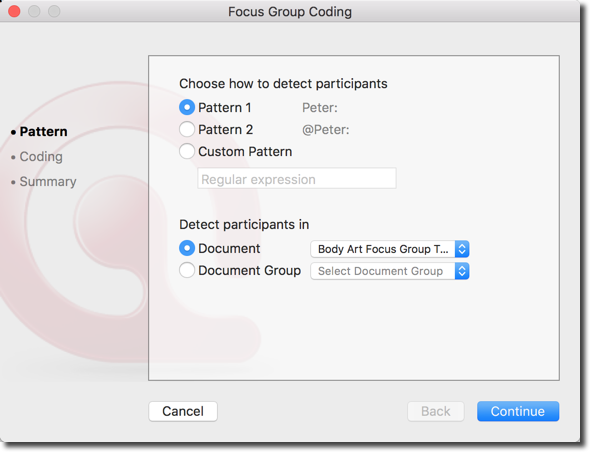Select the Pattern 1 radio button
Viewport: 590px width, 452px height.
tap(187, 108)
